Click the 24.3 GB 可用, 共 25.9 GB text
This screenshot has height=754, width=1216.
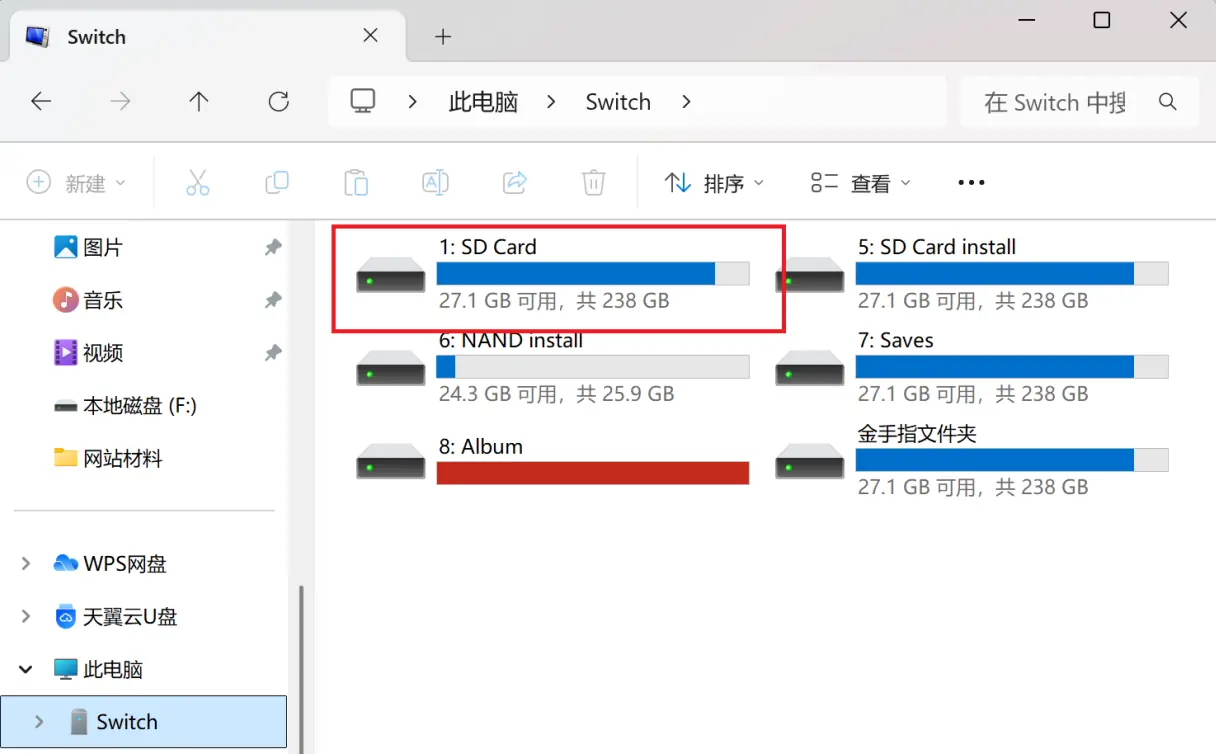pos(556,394)
